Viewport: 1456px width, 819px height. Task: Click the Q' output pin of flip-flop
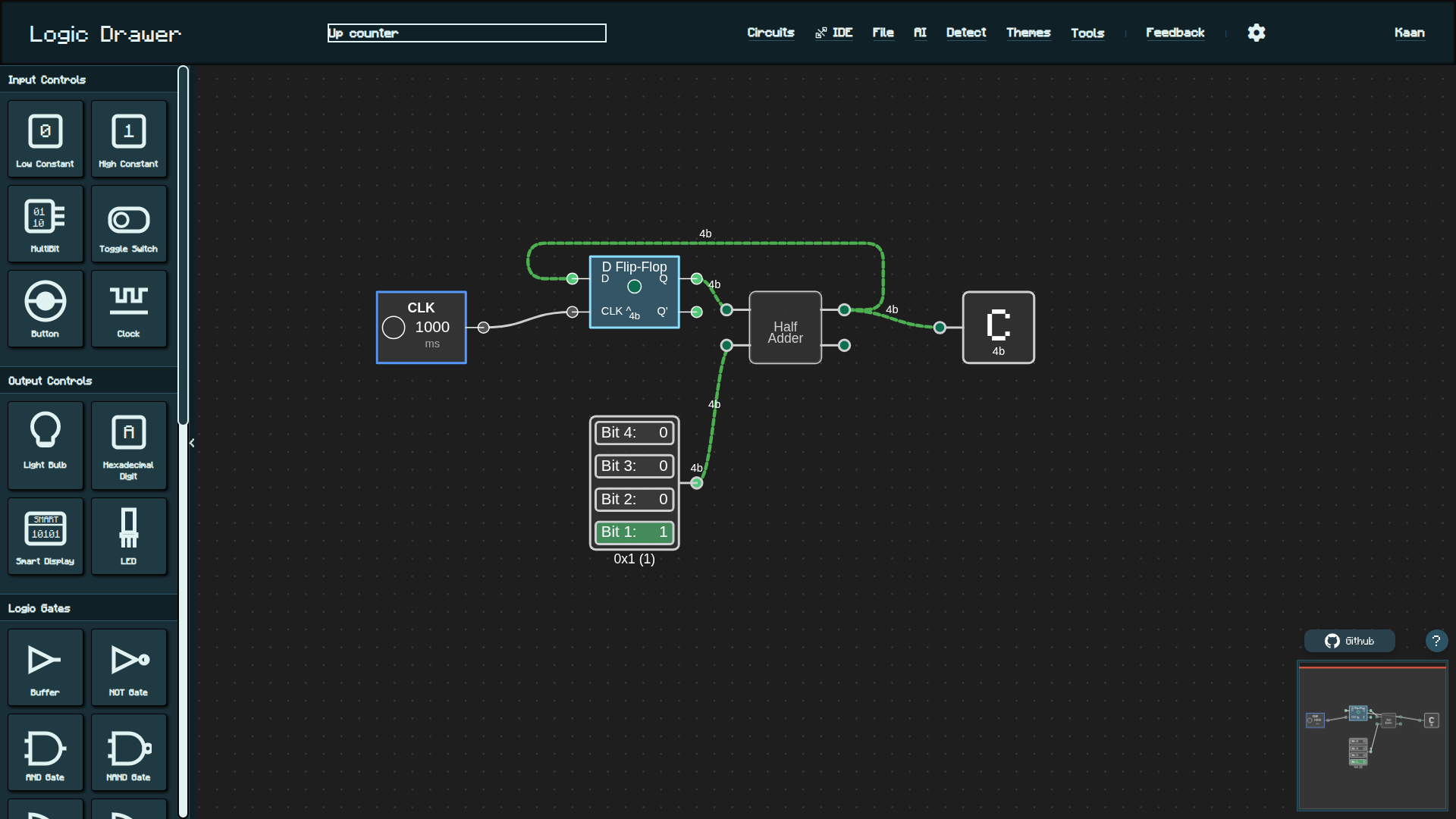pos(697,312)
